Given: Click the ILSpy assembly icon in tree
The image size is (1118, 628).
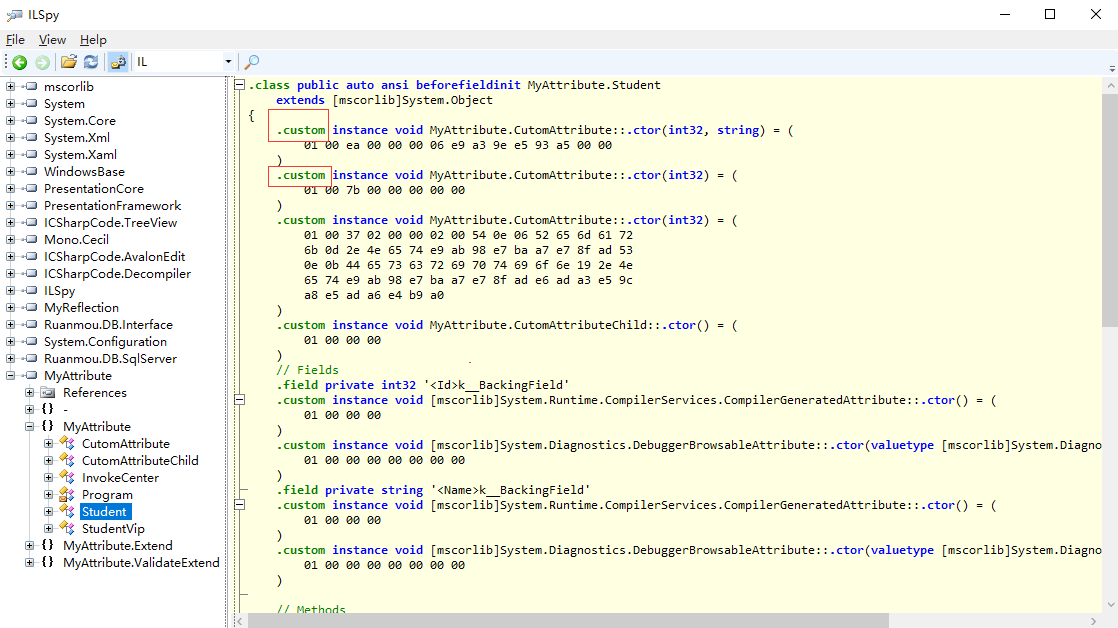Looking at the screenshot, I should pyautogui.click(x=29, y=290).
